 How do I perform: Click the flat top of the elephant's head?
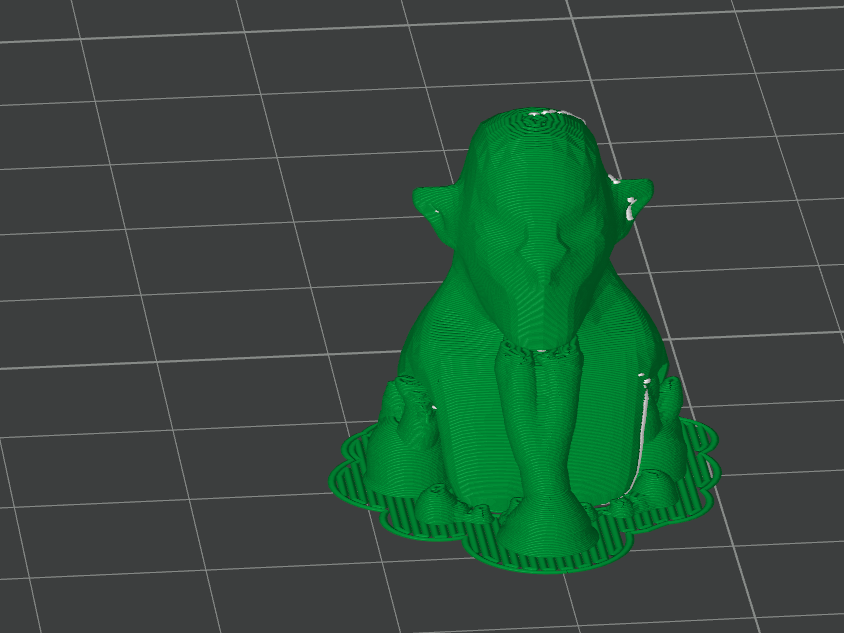click(x=538, y=119)
